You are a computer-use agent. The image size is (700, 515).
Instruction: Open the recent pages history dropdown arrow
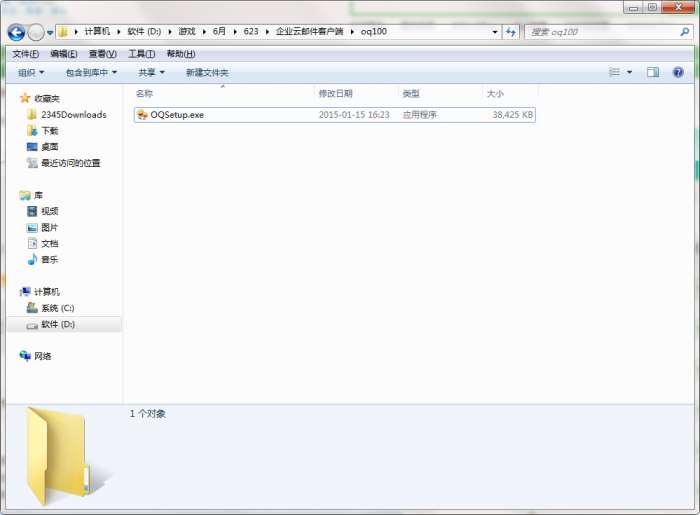(50, 33)
